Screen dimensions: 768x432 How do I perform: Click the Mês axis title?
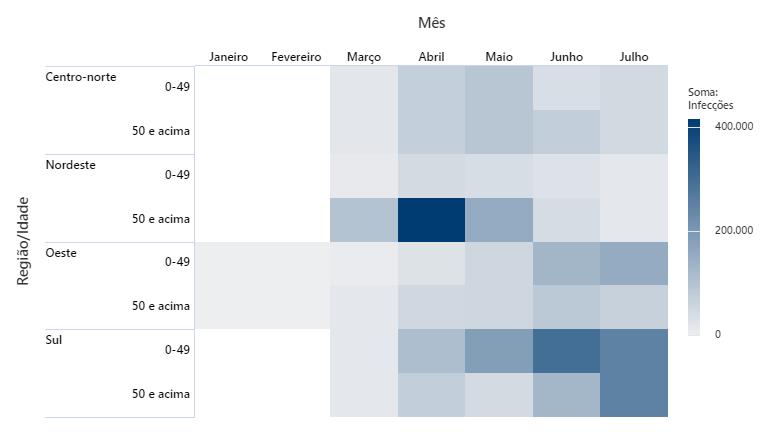click(x=431, y=22)
